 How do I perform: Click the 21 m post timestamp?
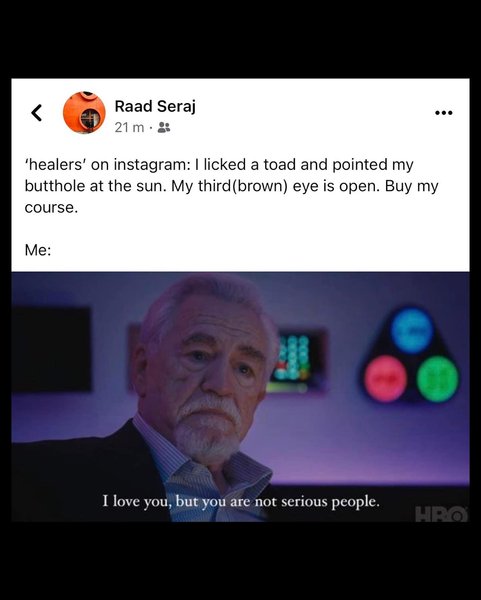(x=129, y=127)
